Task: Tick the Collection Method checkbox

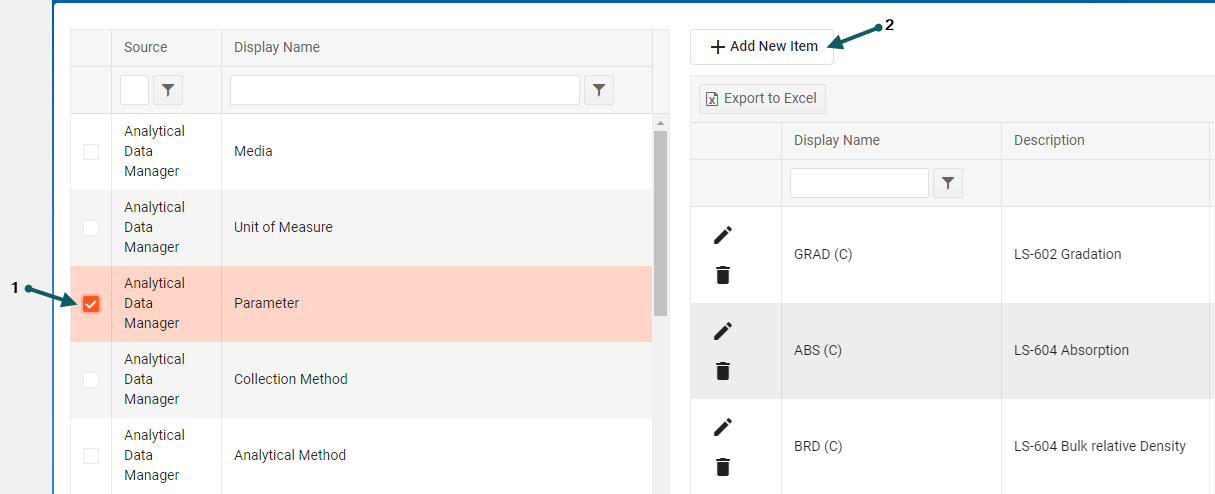Action: coord(91,380)
